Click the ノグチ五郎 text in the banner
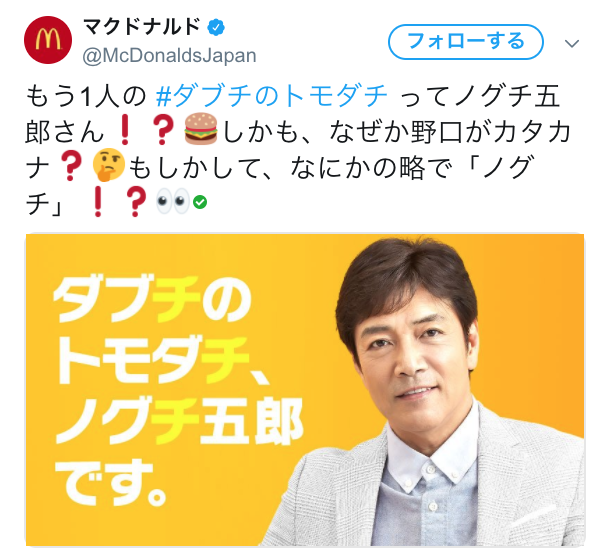Image resolution: width=604 pixels, height=560 pixels. 179,421
